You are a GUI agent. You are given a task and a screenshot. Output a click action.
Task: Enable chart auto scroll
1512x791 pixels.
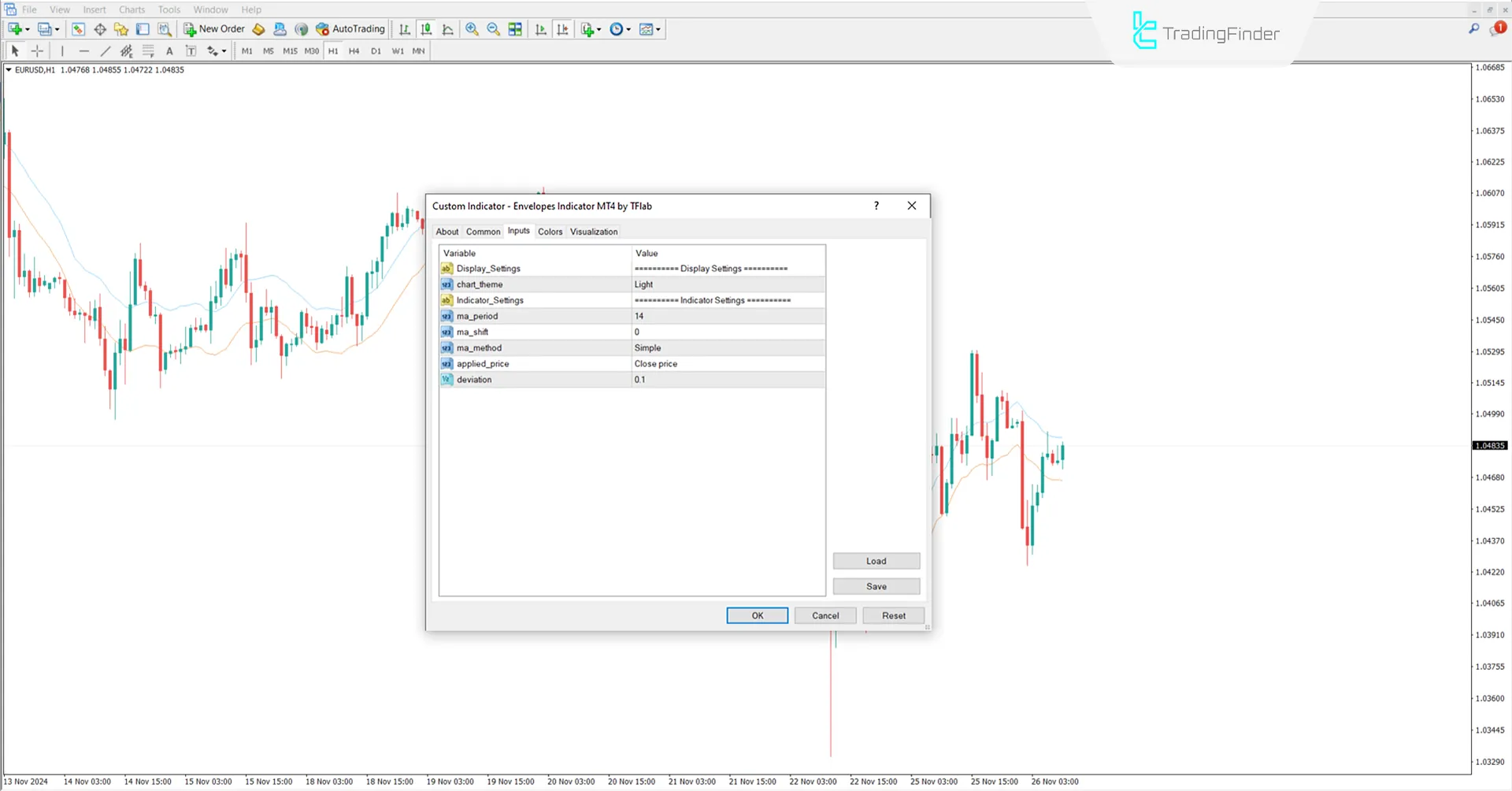[x=541, y=29]
